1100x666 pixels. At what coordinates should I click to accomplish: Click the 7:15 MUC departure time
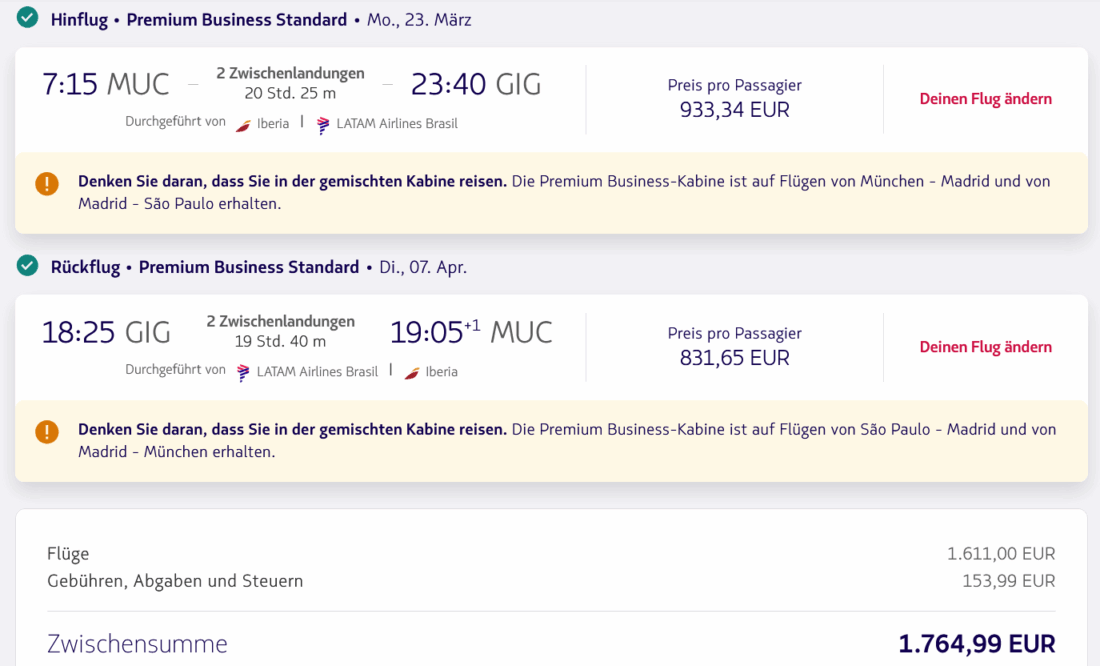105,84
